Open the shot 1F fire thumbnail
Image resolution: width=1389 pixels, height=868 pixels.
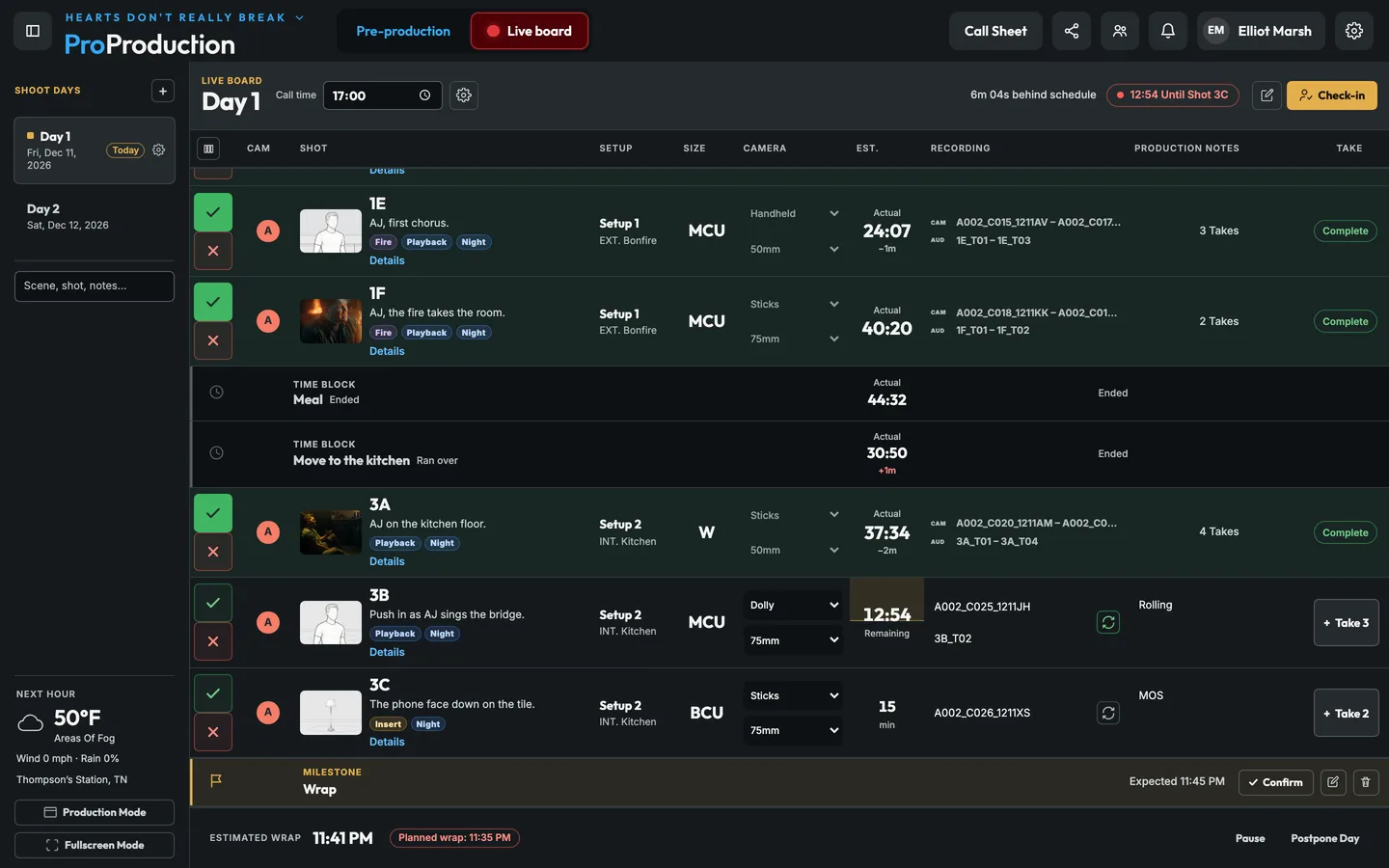click(331, 321)
